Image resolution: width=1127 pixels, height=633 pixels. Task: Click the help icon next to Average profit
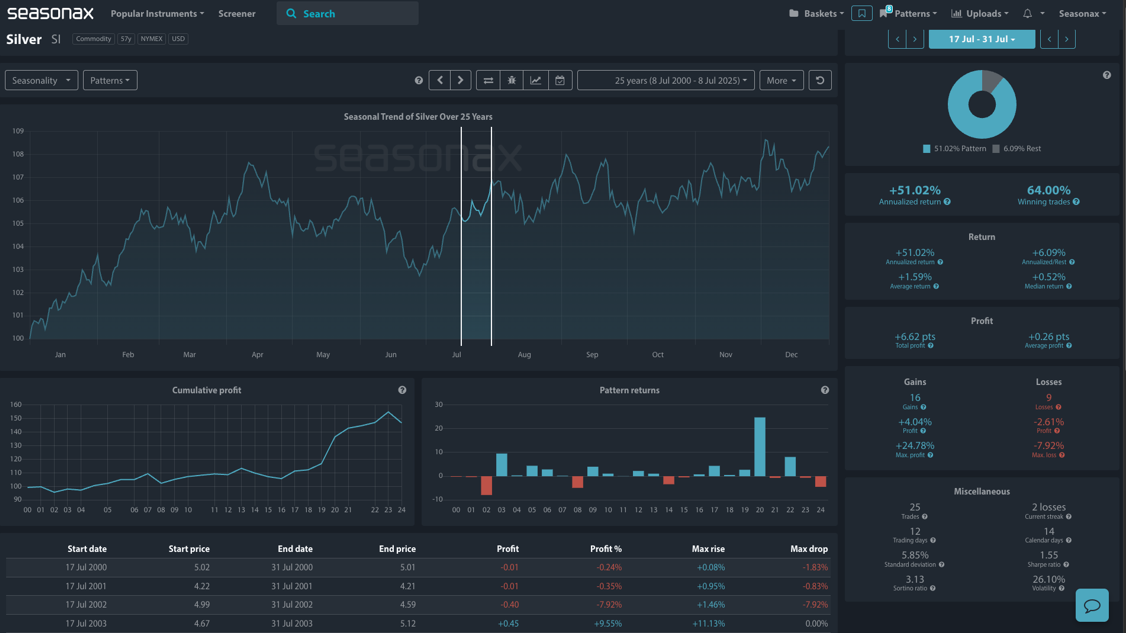[x=1069, y=346]
